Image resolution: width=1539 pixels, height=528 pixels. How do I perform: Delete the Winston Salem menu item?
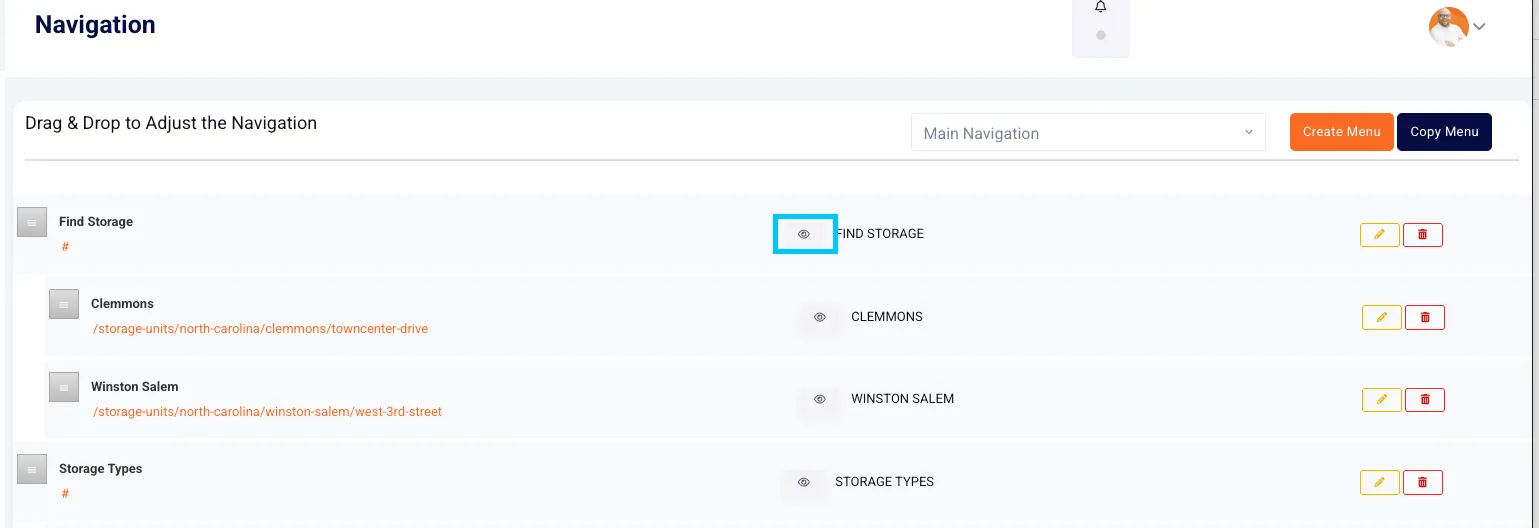pyautogui.click(x=1425, y=400)
